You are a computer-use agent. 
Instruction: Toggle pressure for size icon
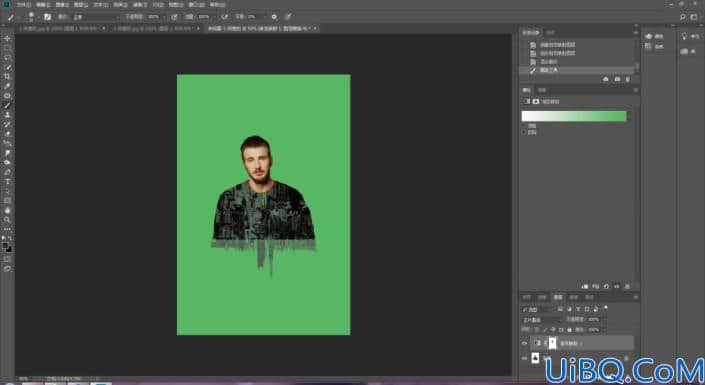coord(288,17)
